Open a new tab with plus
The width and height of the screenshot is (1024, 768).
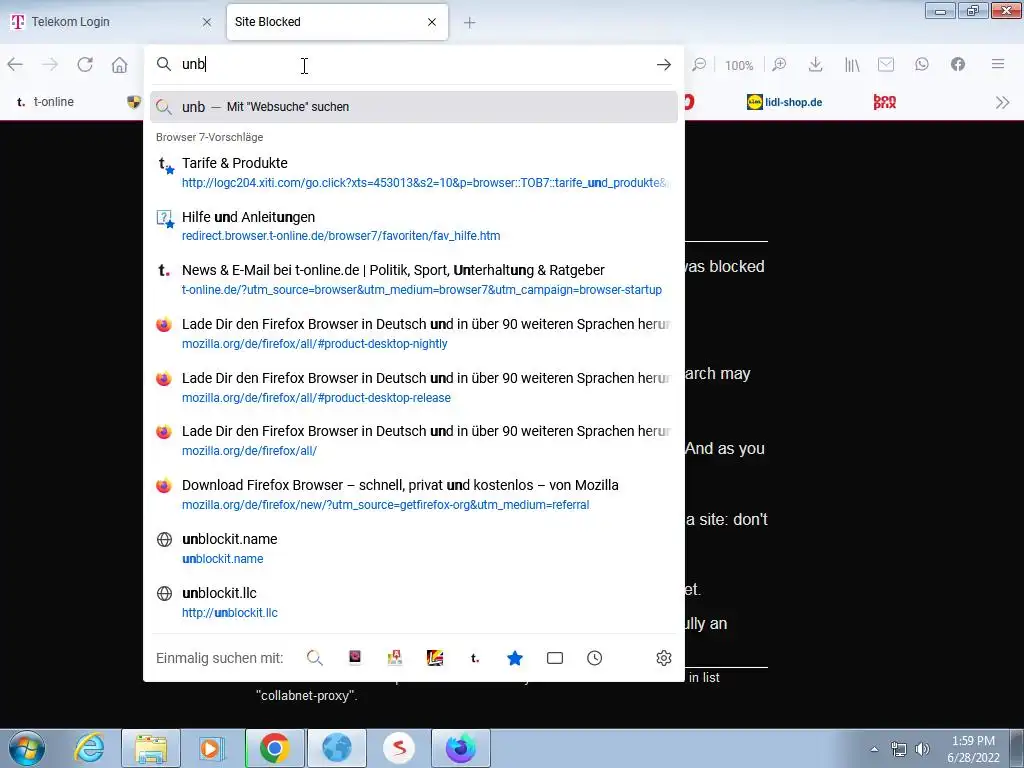(470, 23)
